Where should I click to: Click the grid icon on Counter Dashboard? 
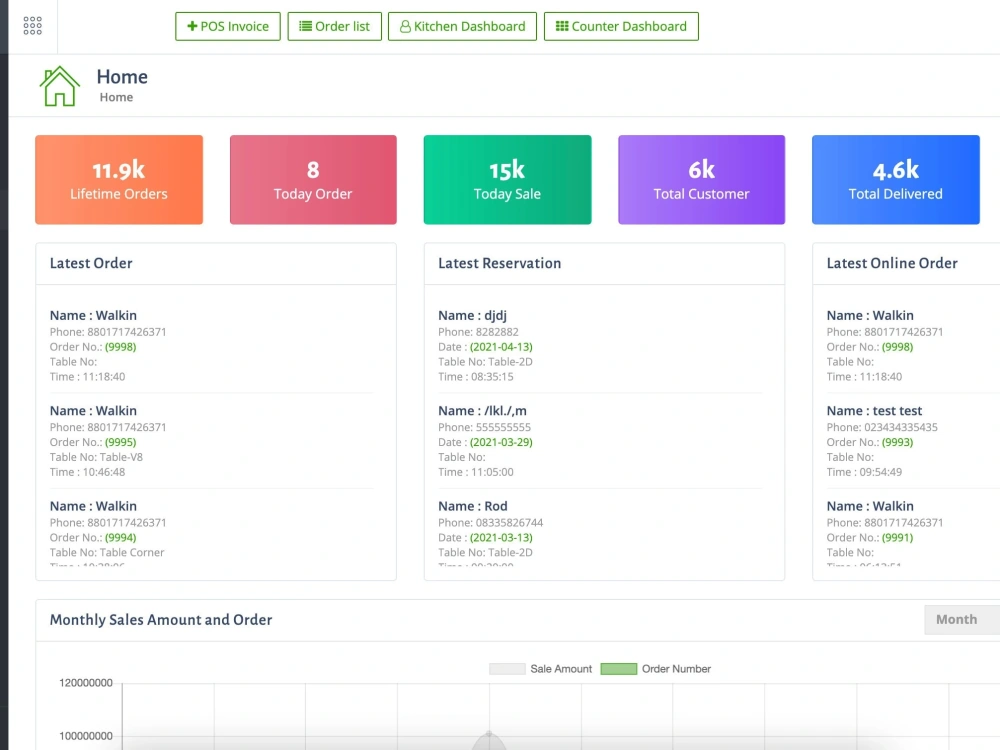click(562, 26)
